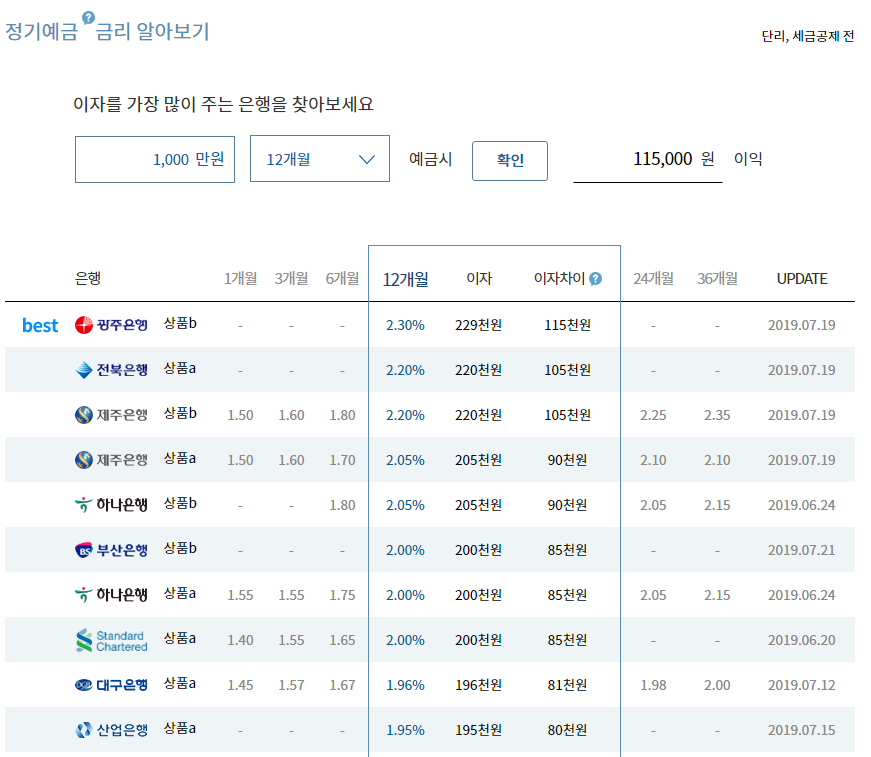
Task: Click 상품b in the 부산은행 row
Action: 180,548
